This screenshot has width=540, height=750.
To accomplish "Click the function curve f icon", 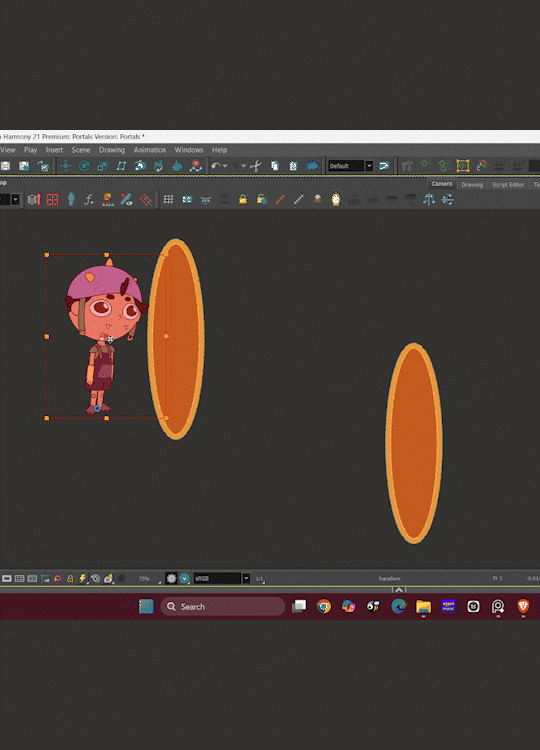I will coord(89,199).
